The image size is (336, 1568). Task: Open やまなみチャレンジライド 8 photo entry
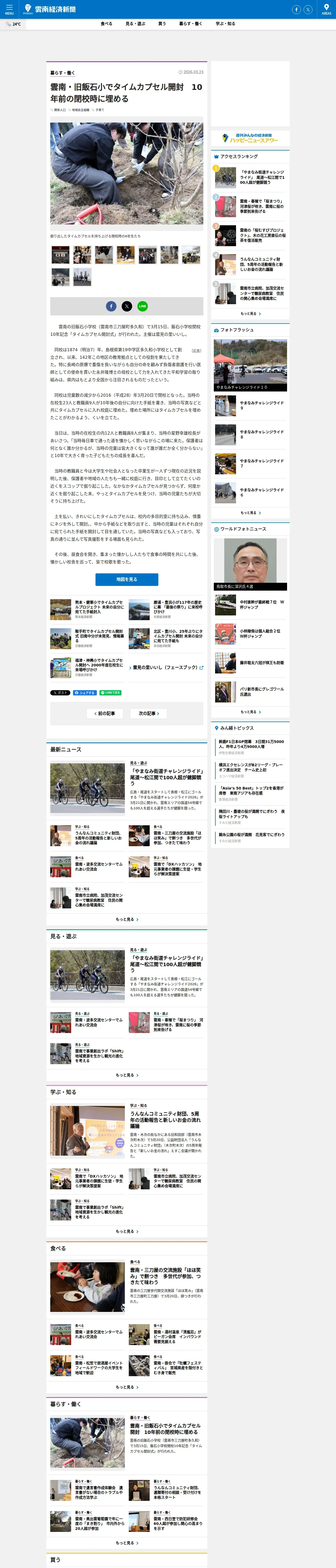(x=250, y=435)
